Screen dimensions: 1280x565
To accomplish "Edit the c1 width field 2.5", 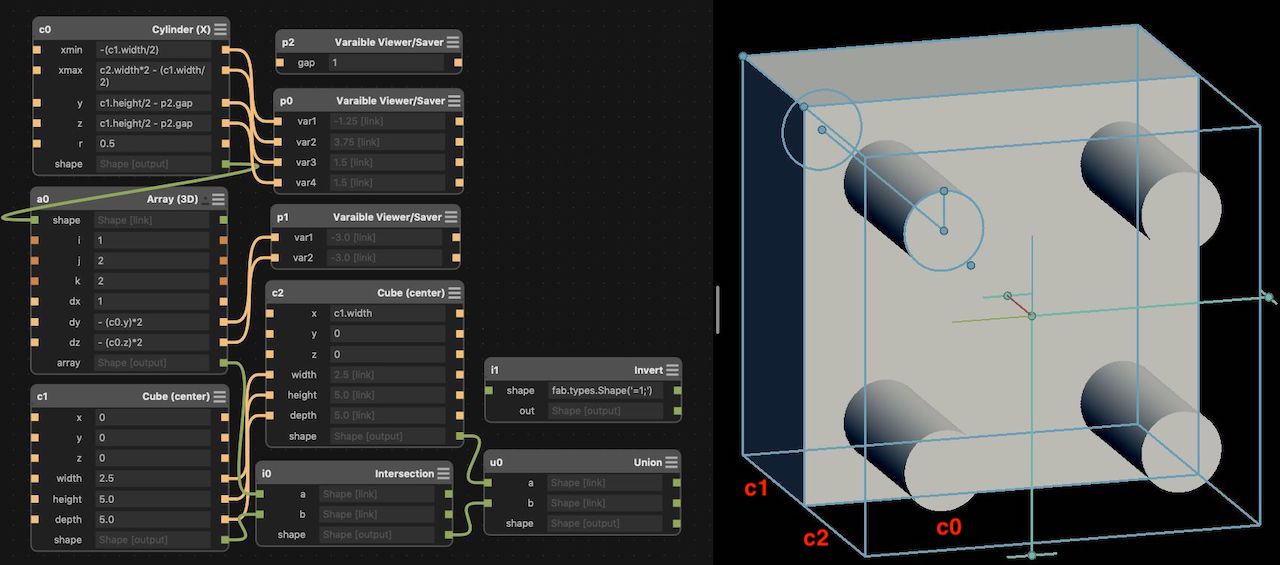I will click(153, 479).
